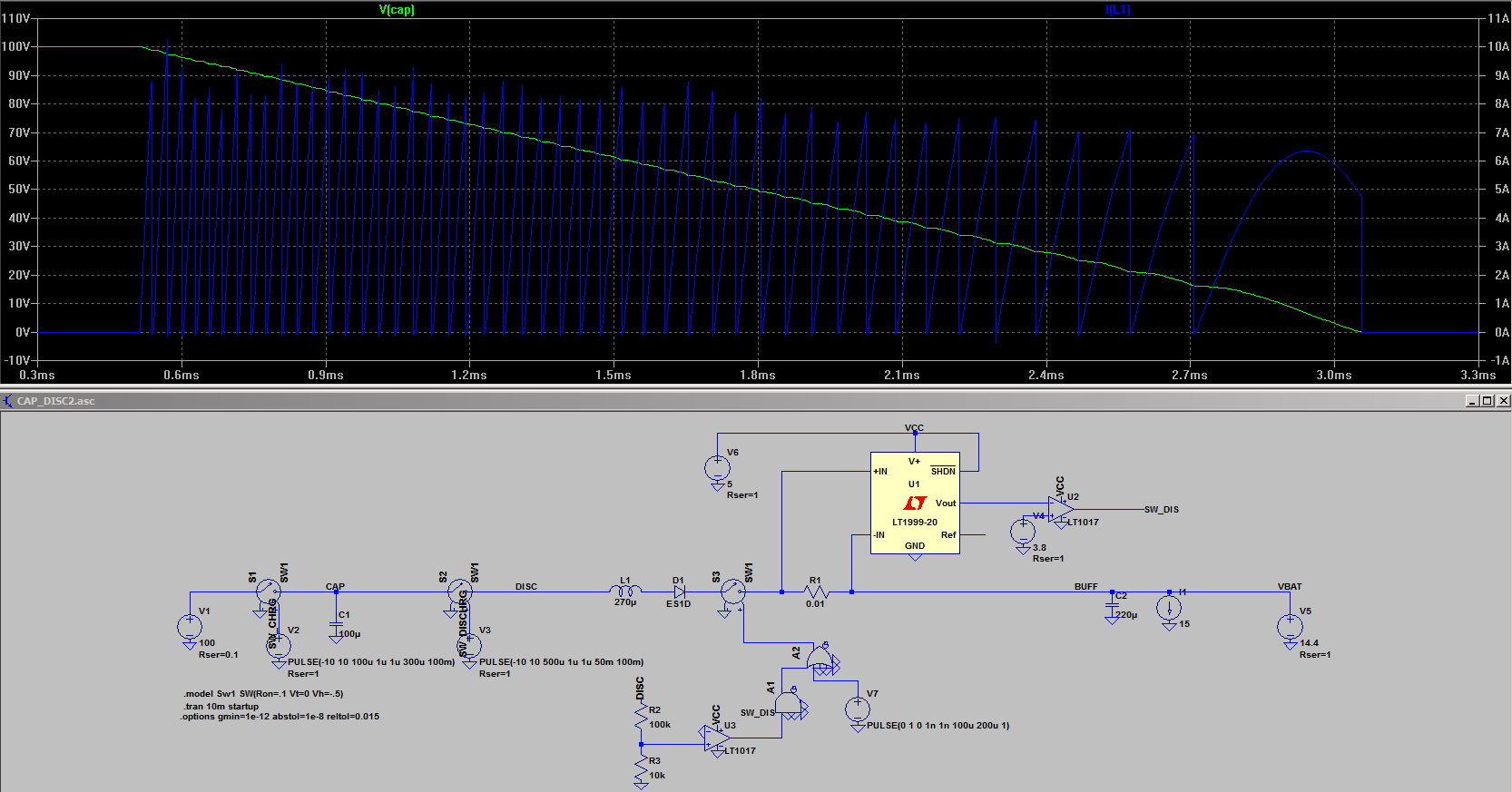Click the 10A right axis label
1512x792 pixels.
pyautogui.click(x=1498, y=46)
